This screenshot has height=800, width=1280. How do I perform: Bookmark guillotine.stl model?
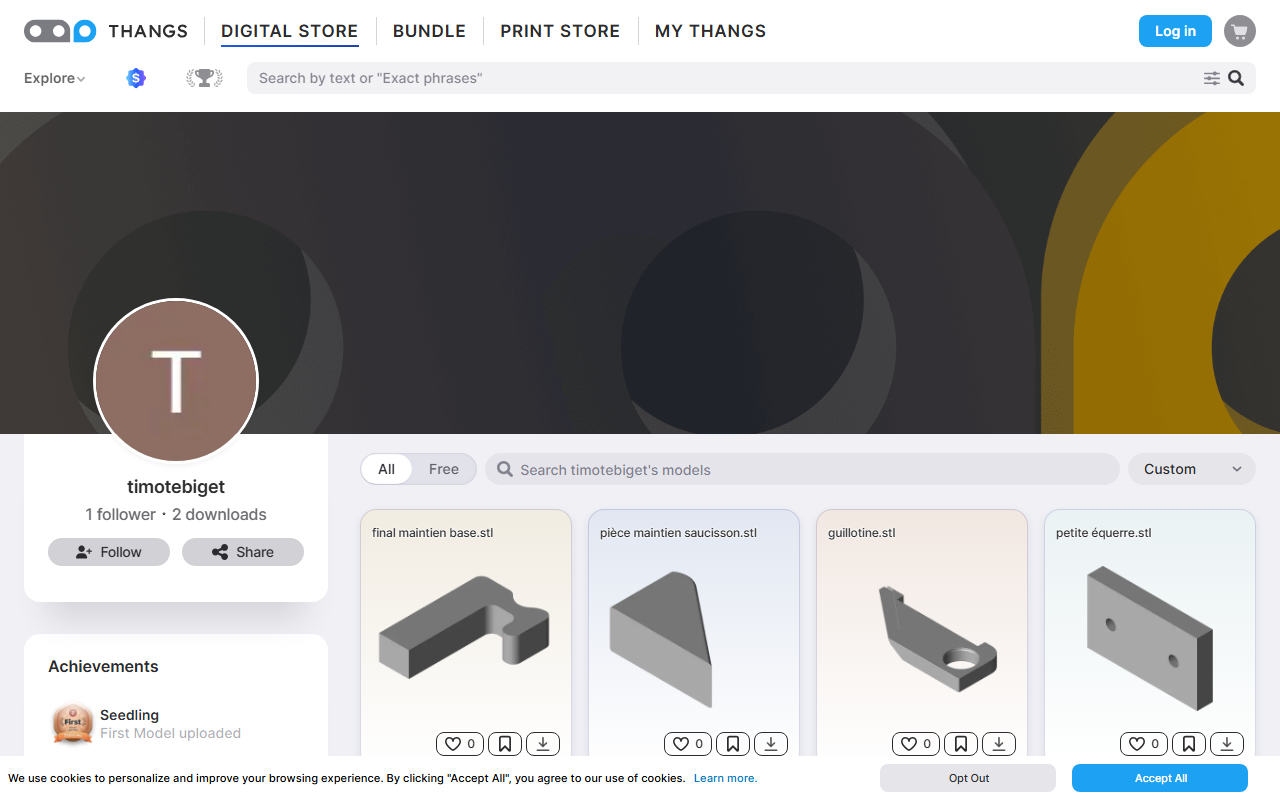[x=961, y=744]
